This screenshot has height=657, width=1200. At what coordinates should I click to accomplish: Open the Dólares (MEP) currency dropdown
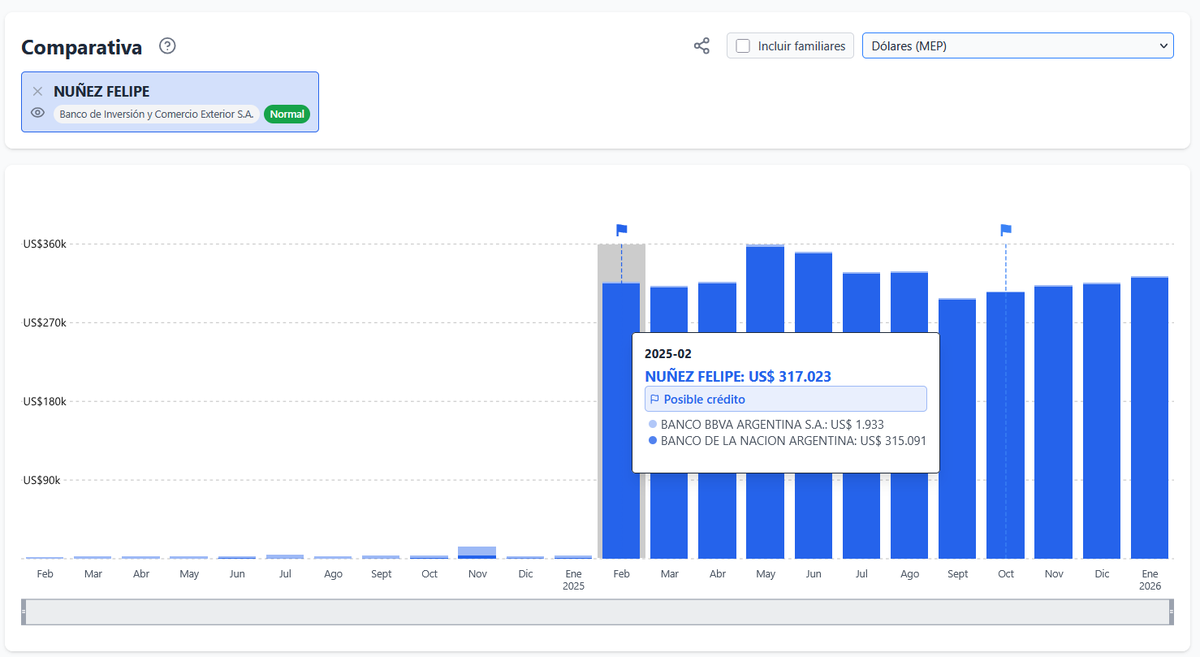[1018, 46]
